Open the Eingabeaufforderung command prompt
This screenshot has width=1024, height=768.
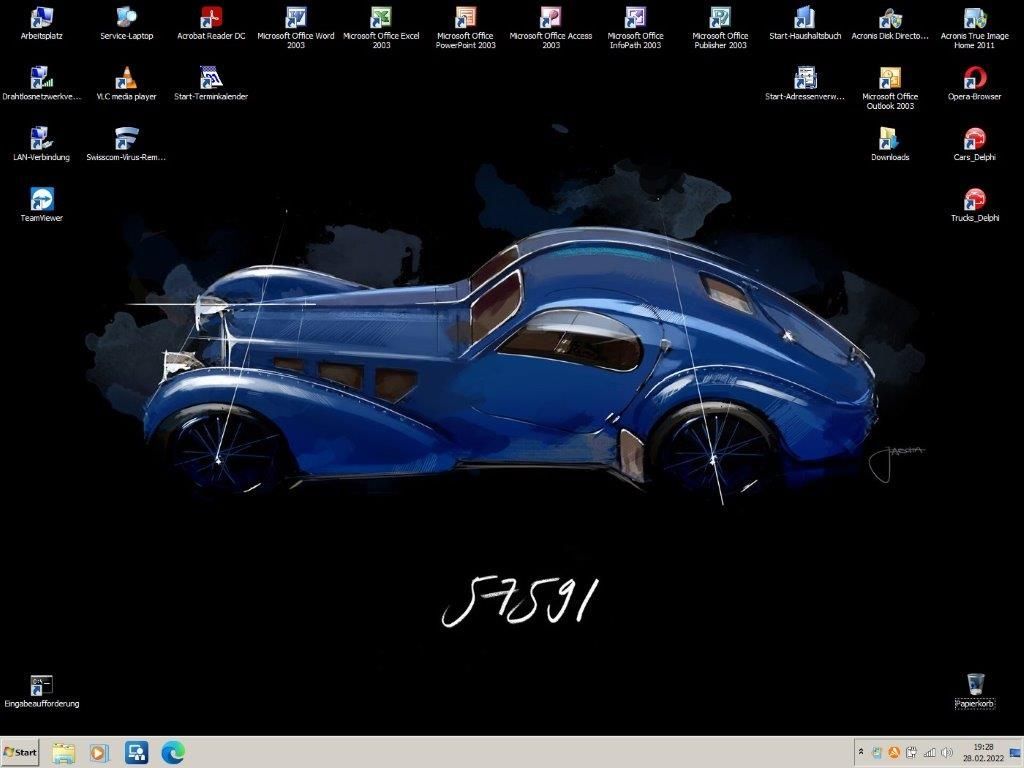coord(40,683)
